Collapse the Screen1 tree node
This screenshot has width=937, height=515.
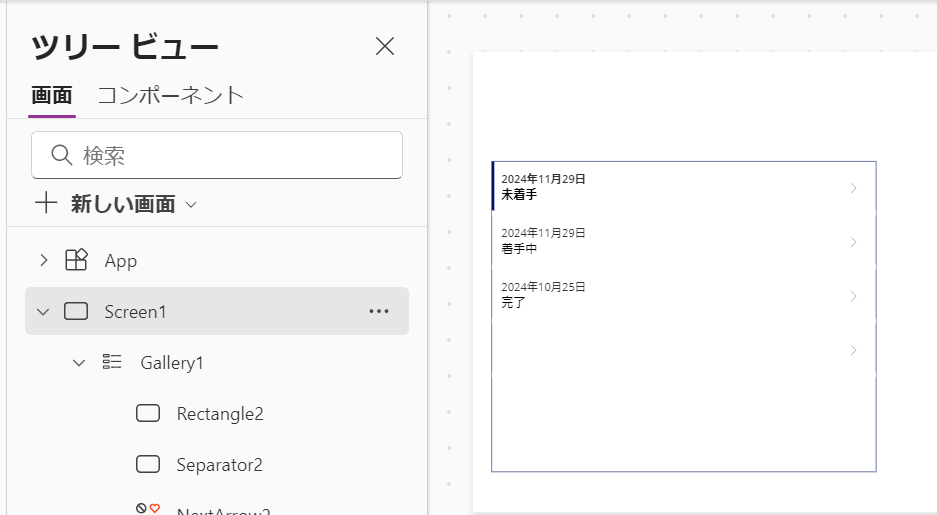tap(43, 311)
